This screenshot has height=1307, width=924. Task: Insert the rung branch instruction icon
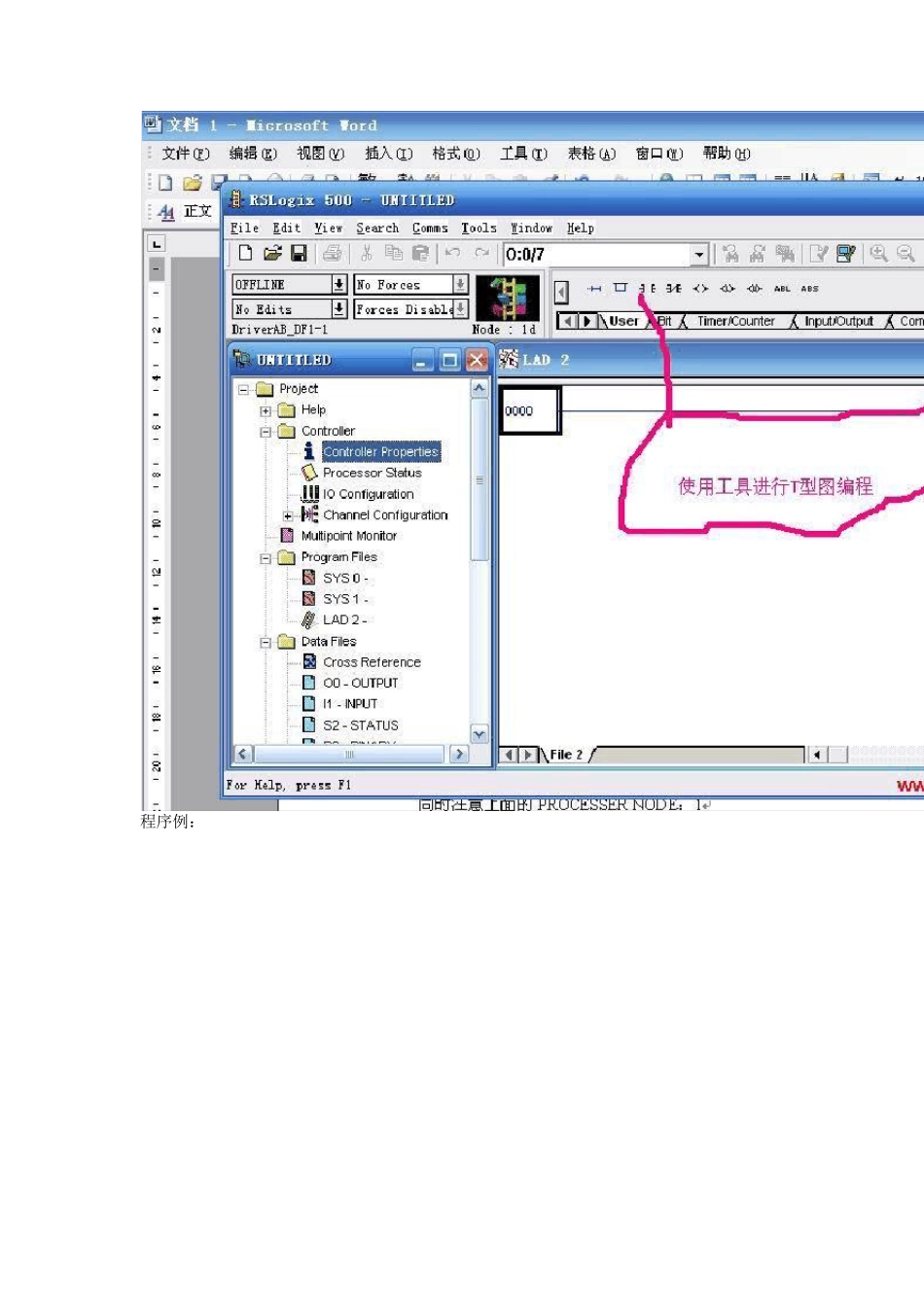click(620, 288)
